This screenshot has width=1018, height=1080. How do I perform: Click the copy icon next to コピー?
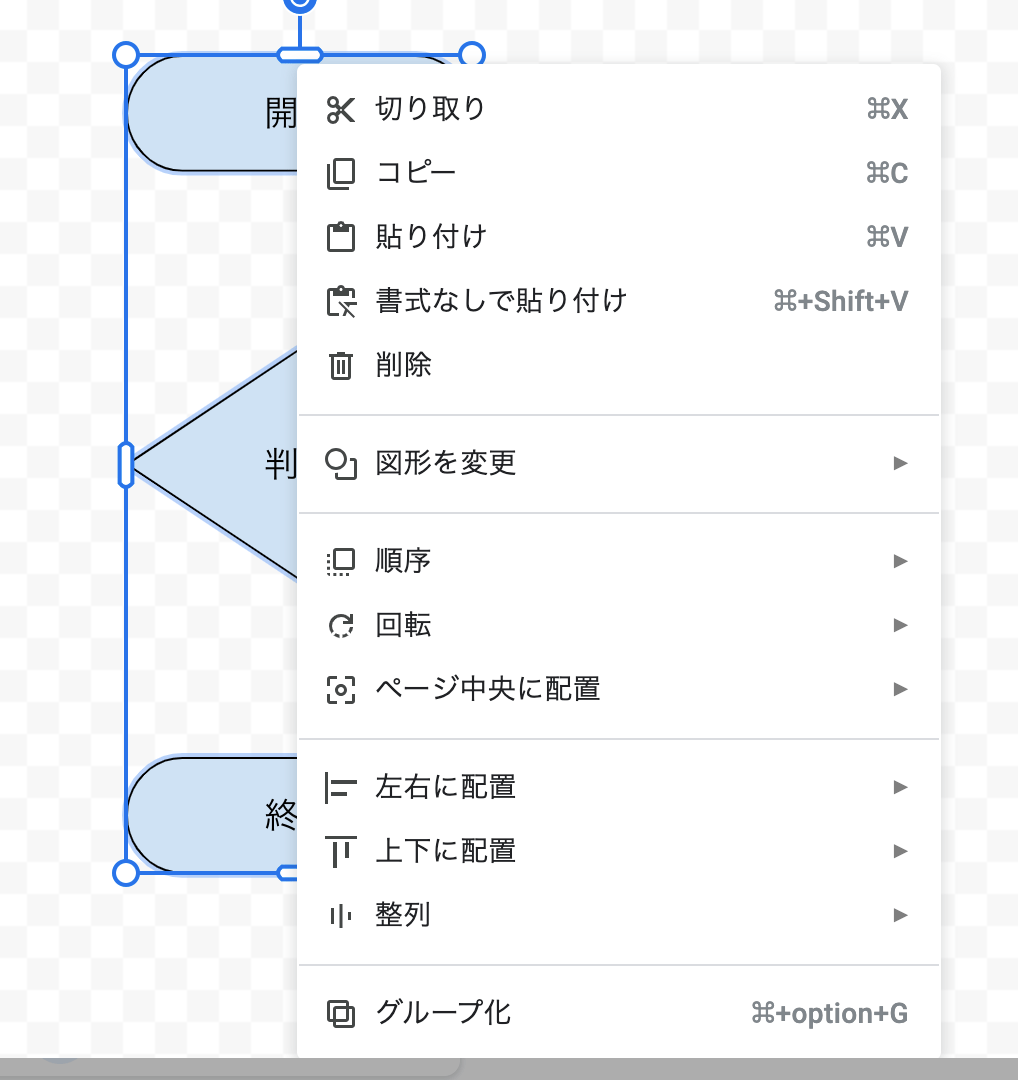(x=341, y=172)
